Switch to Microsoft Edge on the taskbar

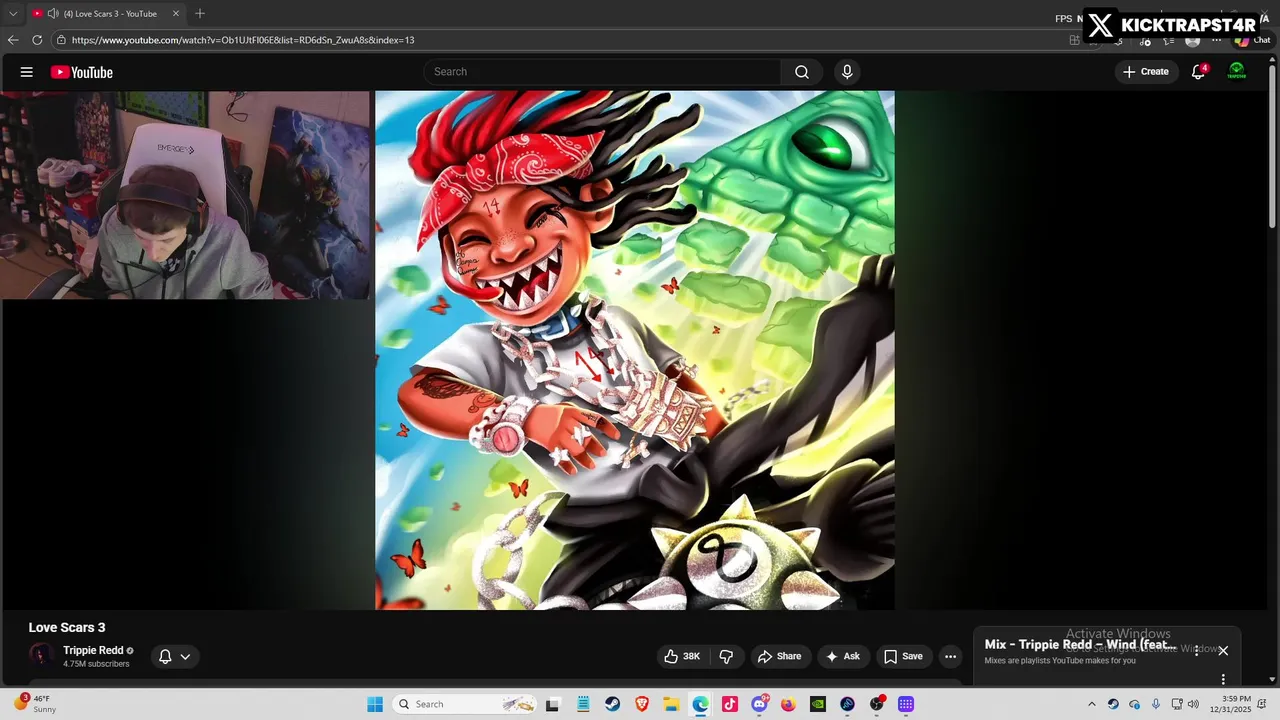click(700, 704)
